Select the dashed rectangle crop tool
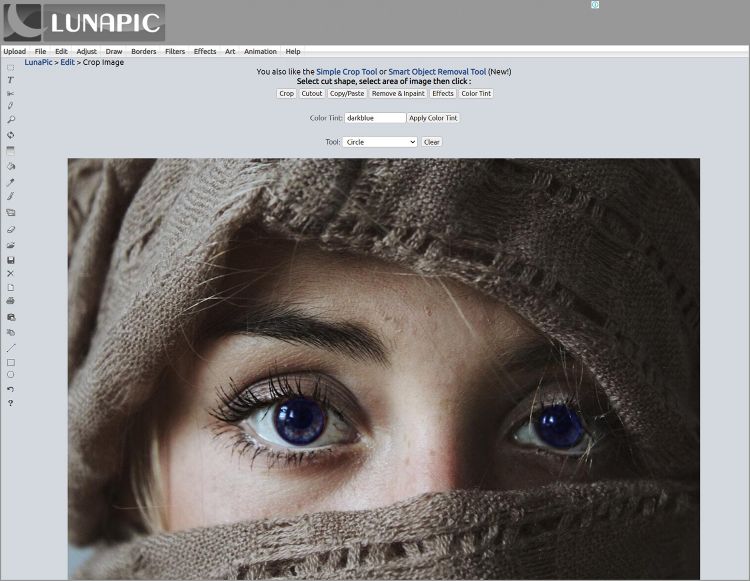750x581 pixels. click(11, 67)
